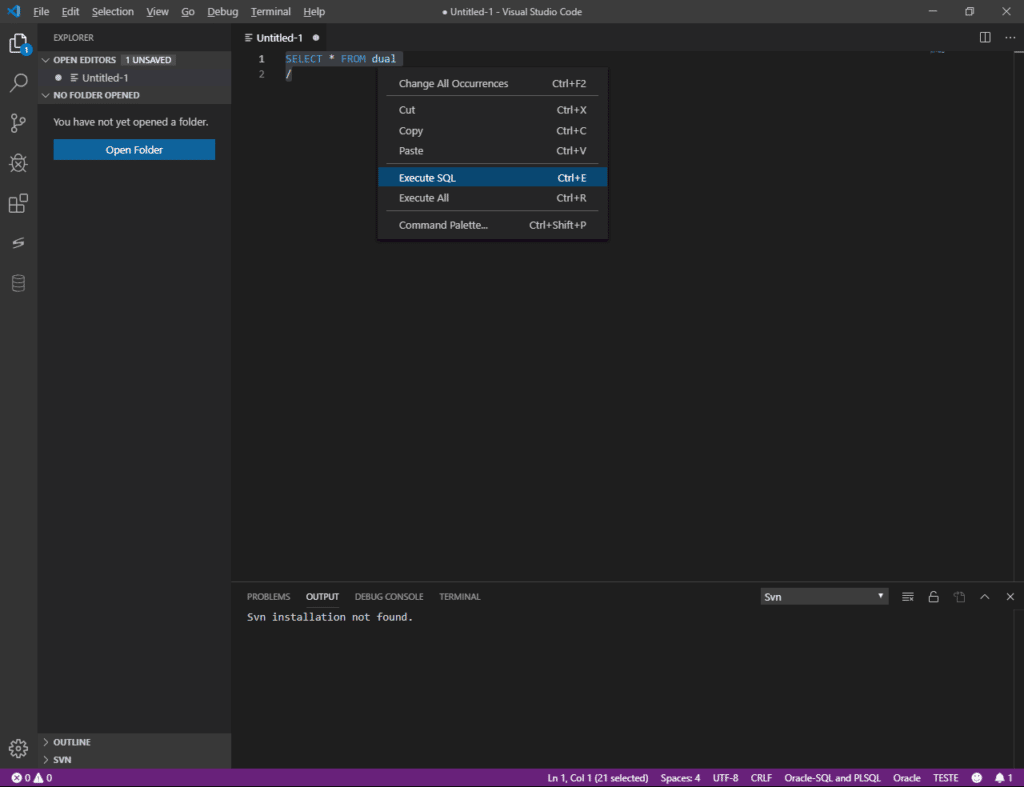Click the Manage gear icon
The image size is (1024, 787).
point(18,748)
